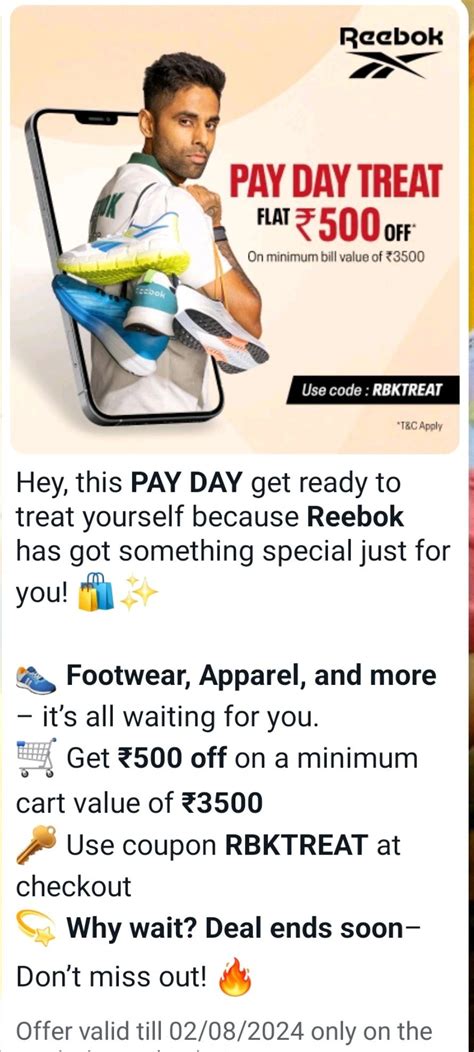The height and width of the screenshot is (1052, 474).
Task: Tap the T&C Apply text
Action: [x=420, y=426]
